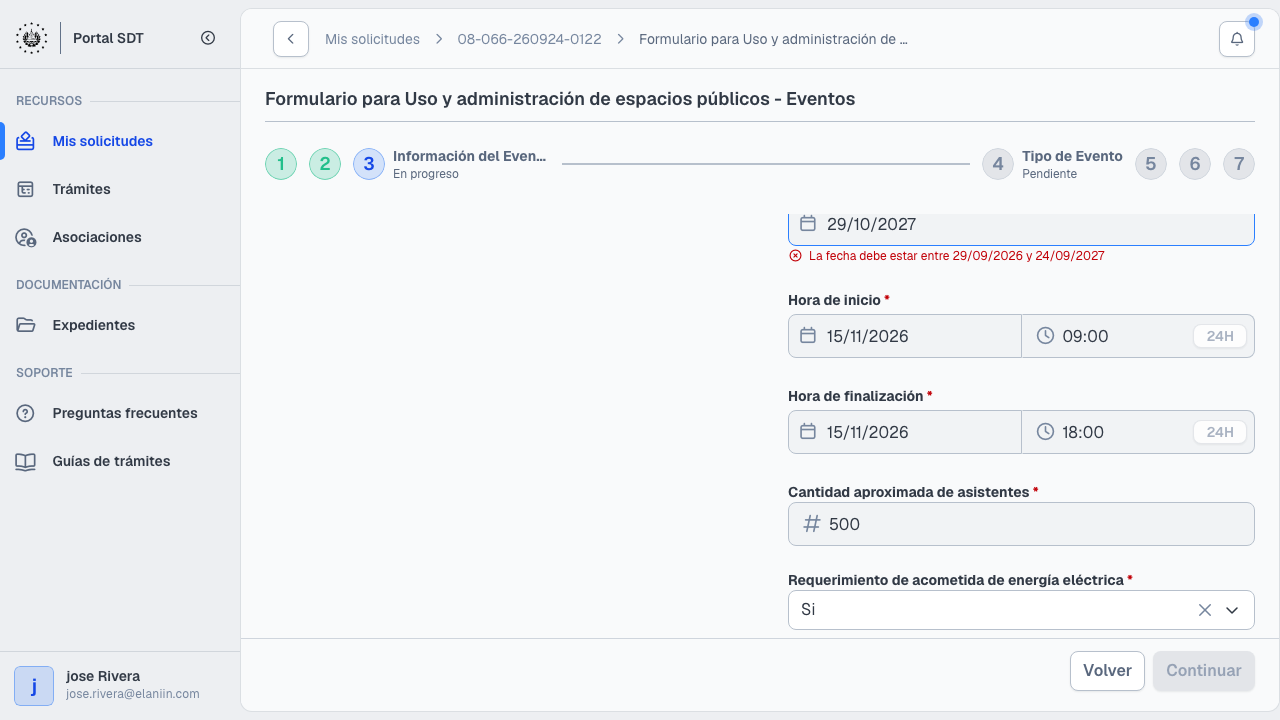Open Mis solicitudes breadcrumb link

pyautogui.click(x=372, y=39)
